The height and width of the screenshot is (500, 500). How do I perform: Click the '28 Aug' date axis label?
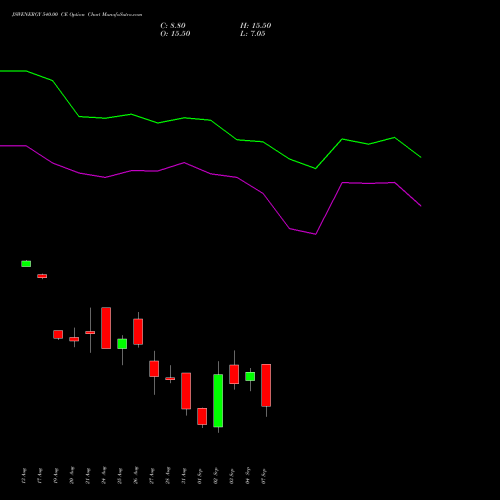[168, 476]
